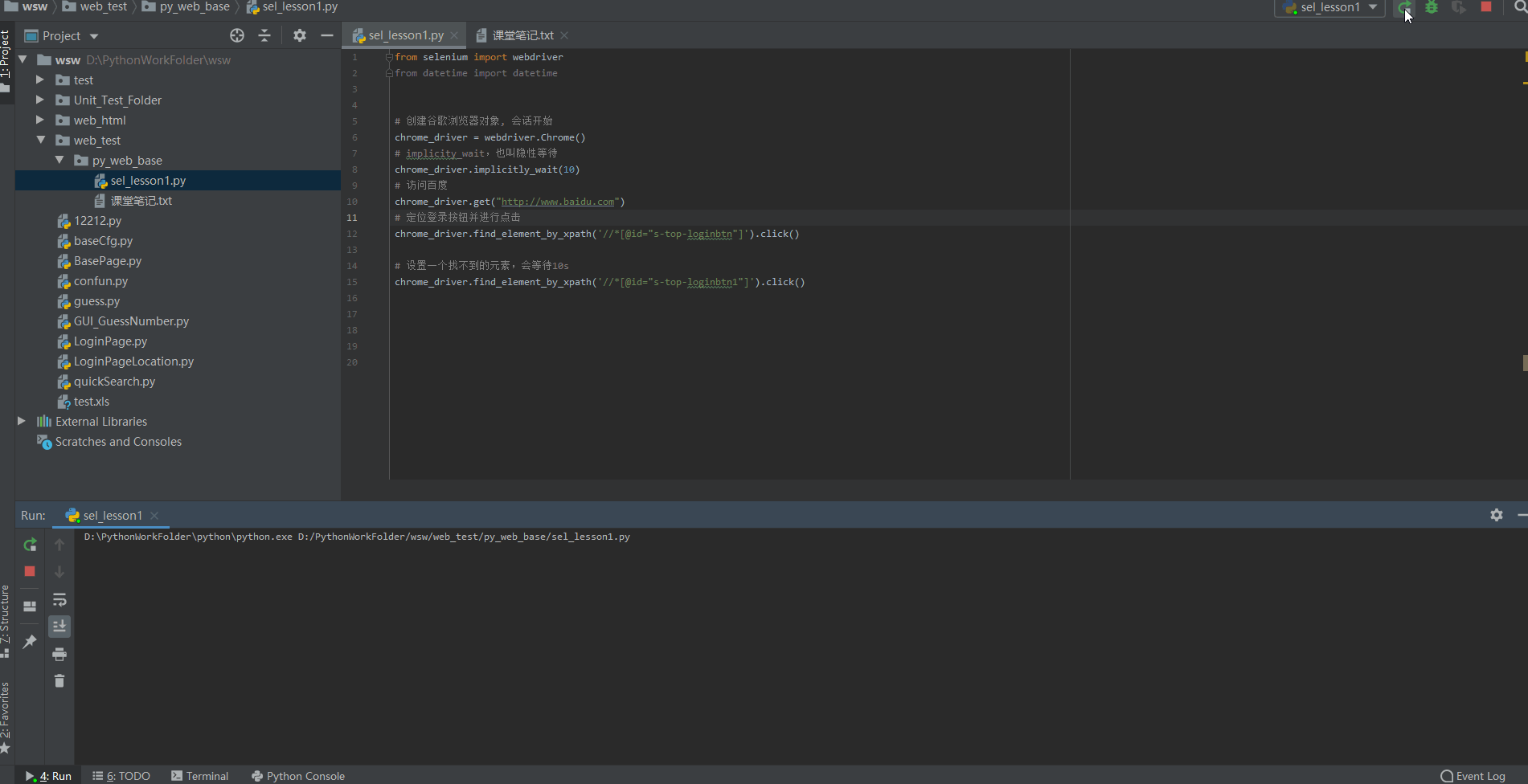
Task: Hide the Project panel with minus icon
Action: pyautogui.click(x=327, y=35)
